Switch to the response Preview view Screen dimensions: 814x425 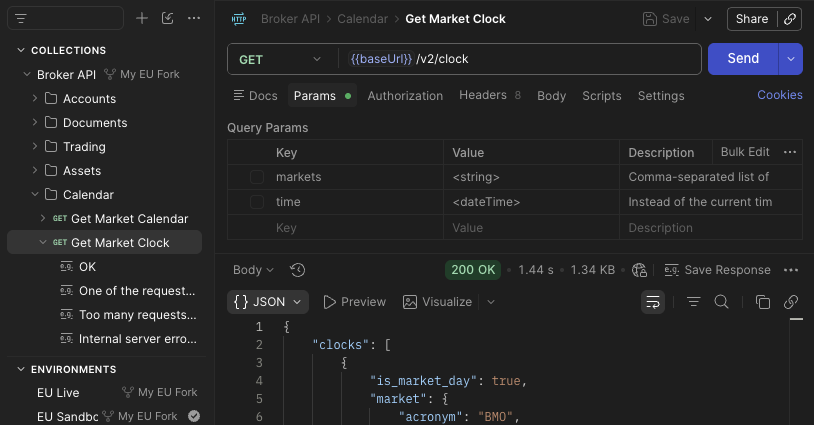355,302
